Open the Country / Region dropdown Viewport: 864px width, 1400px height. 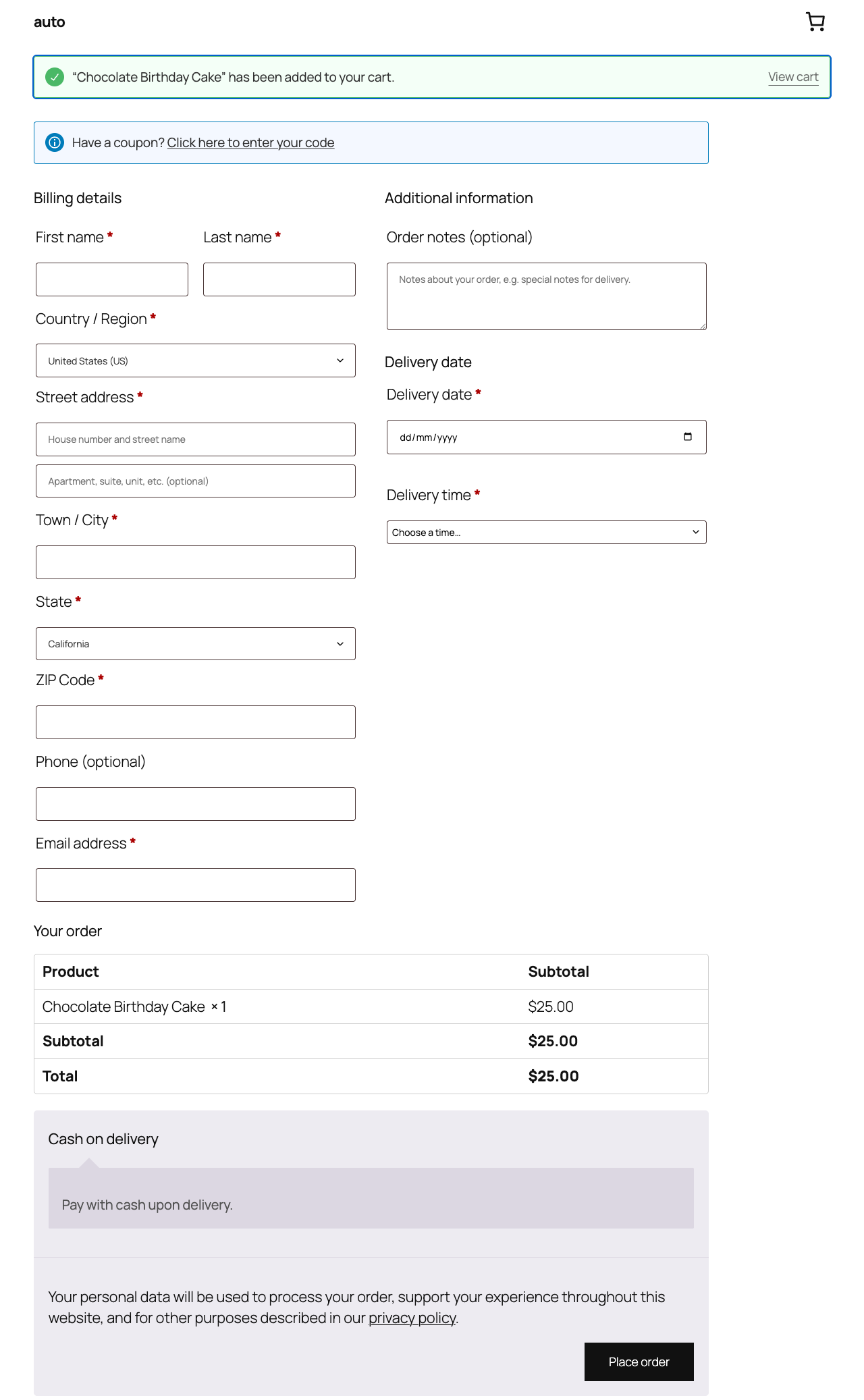click(x=196, y=360)
